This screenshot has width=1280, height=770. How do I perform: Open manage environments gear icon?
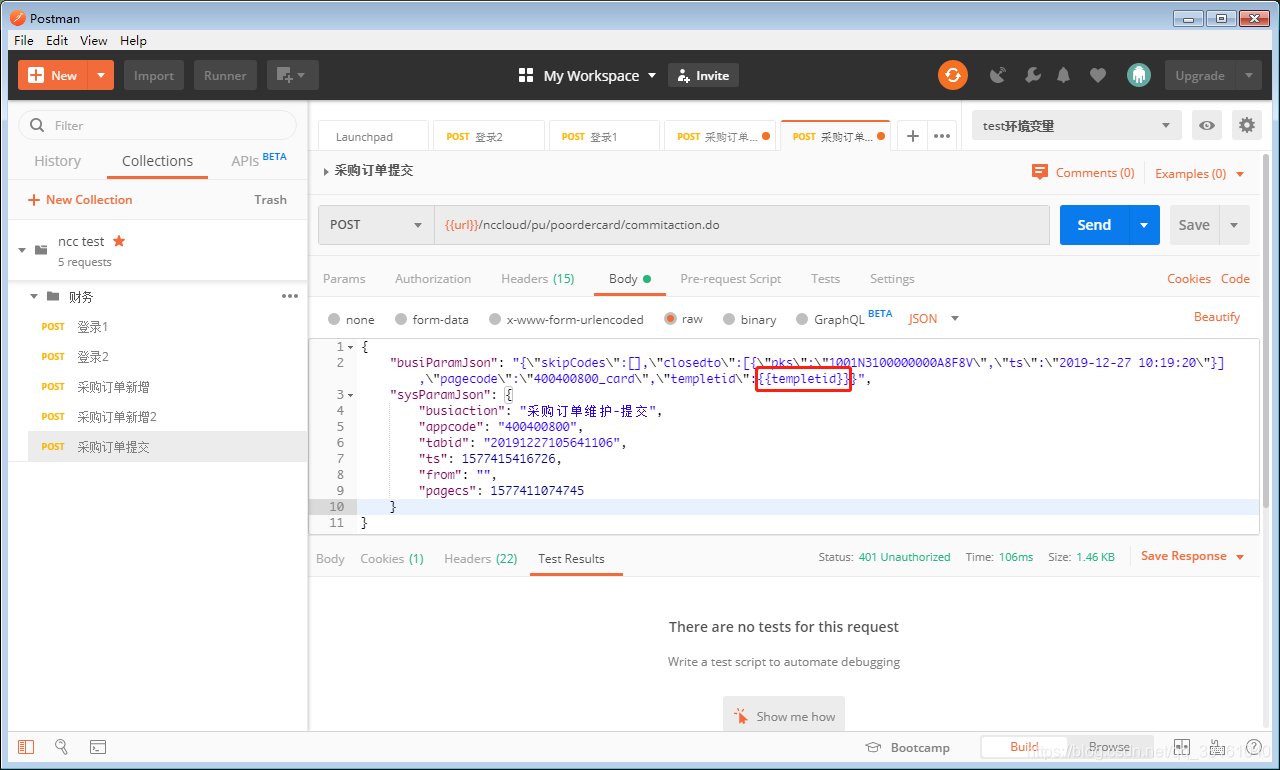point(1246,125)
